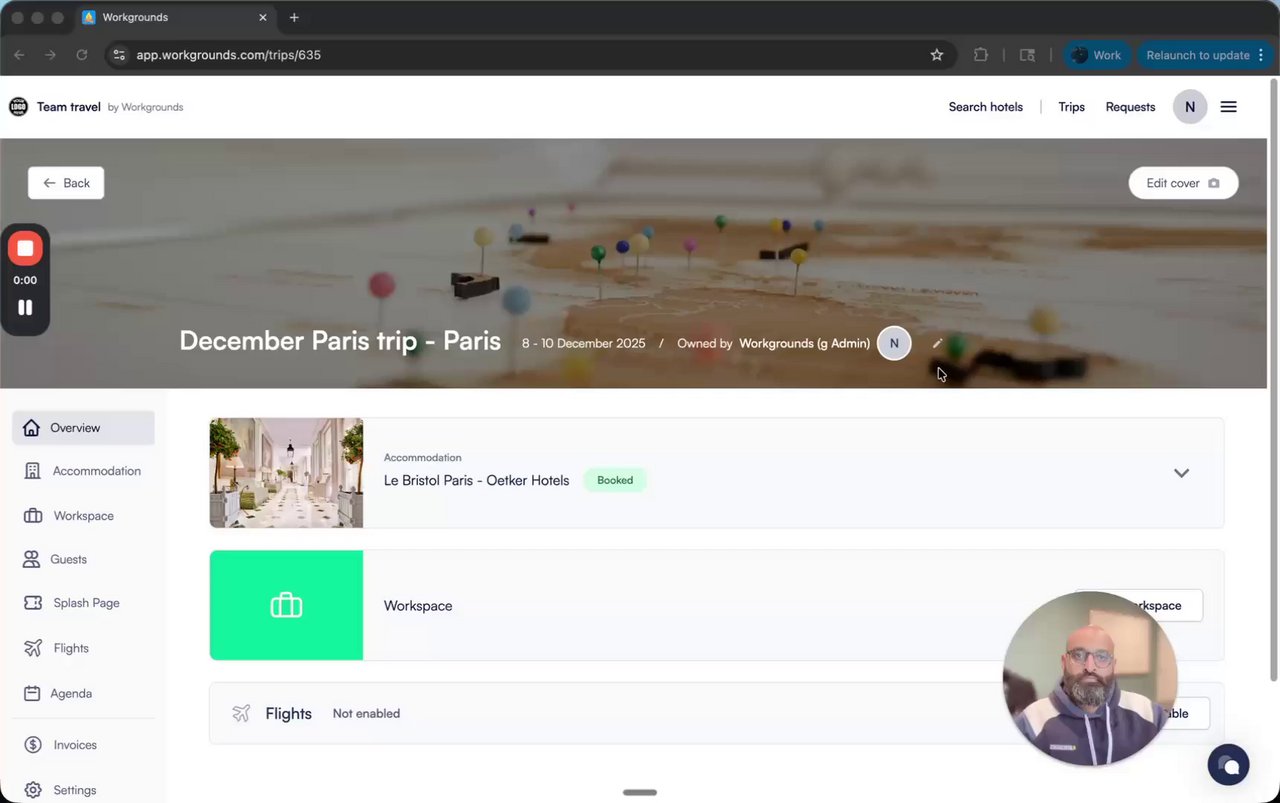Screen dimensions: 1280x803
Task: Click the N user avatar in header
Action: (1190, 107)
